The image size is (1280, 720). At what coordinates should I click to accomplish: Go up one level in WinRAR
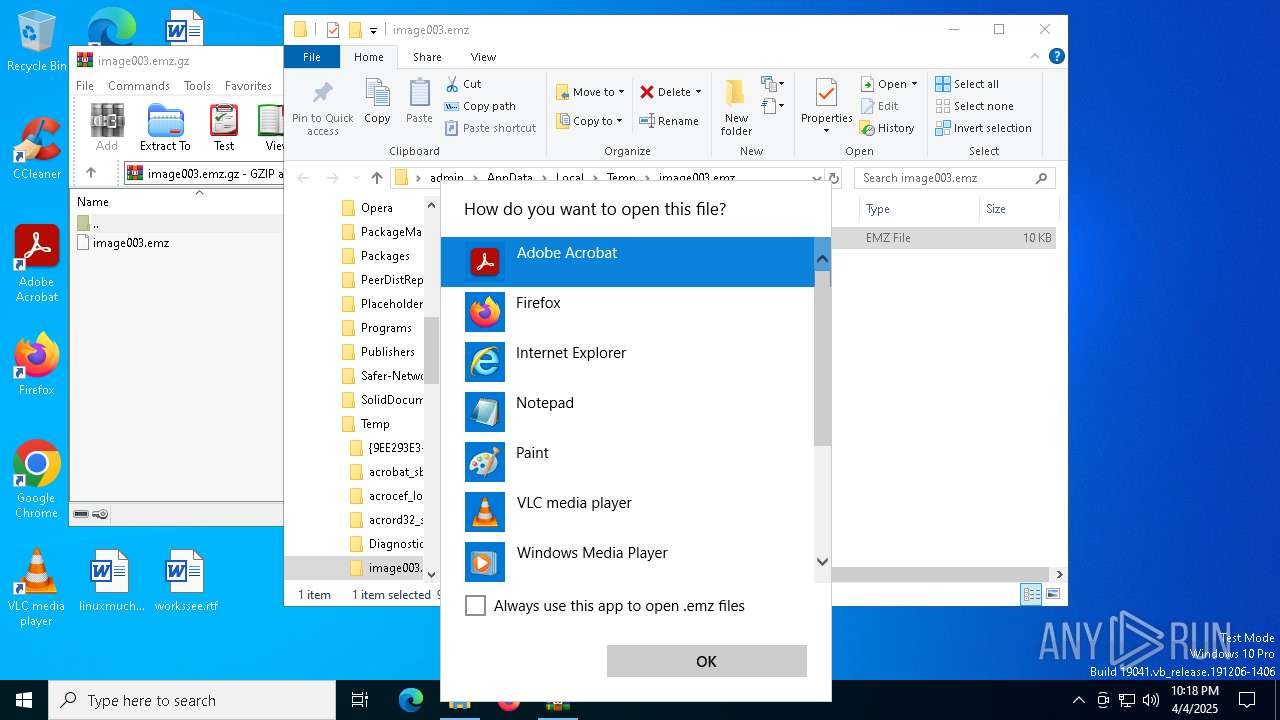pos(91,173)
